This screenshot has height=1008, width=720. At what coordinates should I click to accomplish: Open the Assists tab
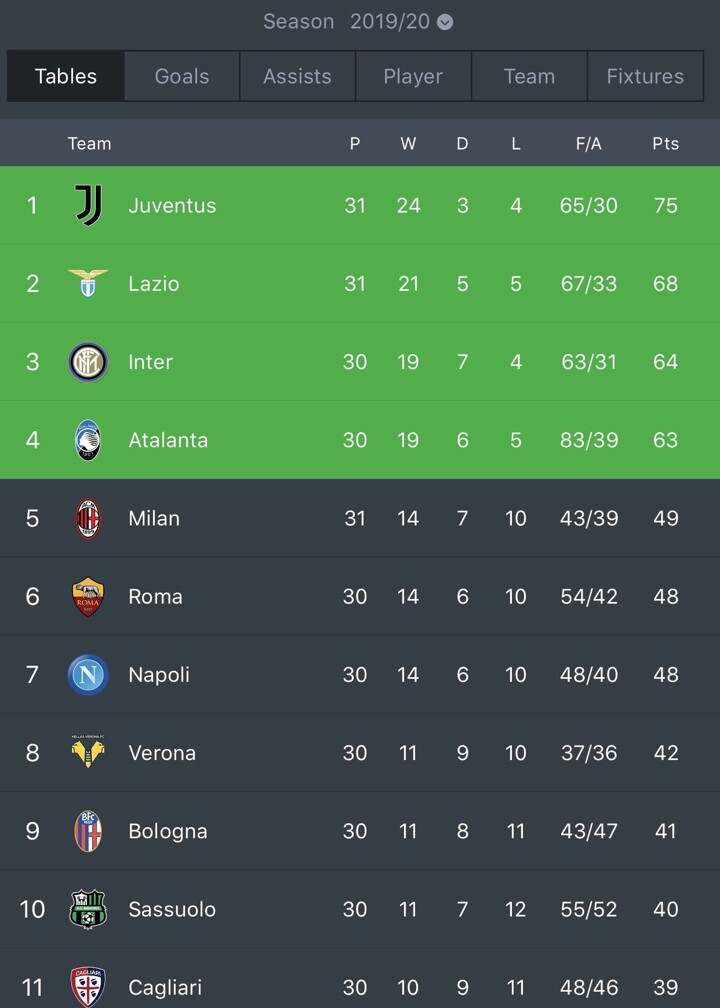297,76
